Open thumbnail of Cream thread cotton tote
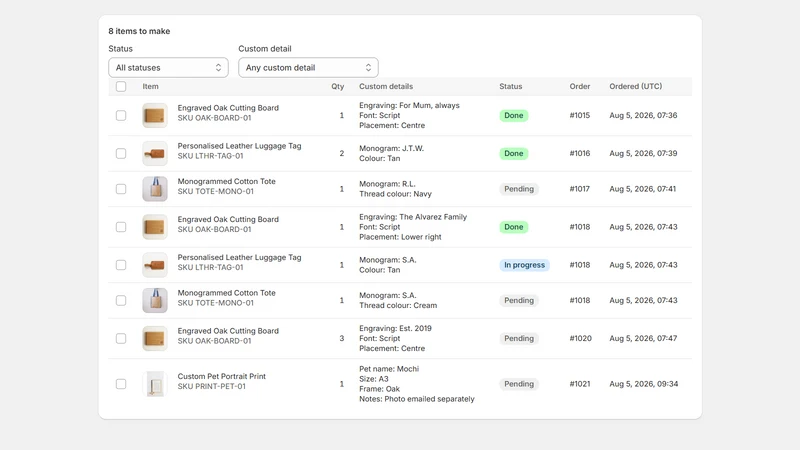This screenshot has width=800, height=450. point(155,301)
